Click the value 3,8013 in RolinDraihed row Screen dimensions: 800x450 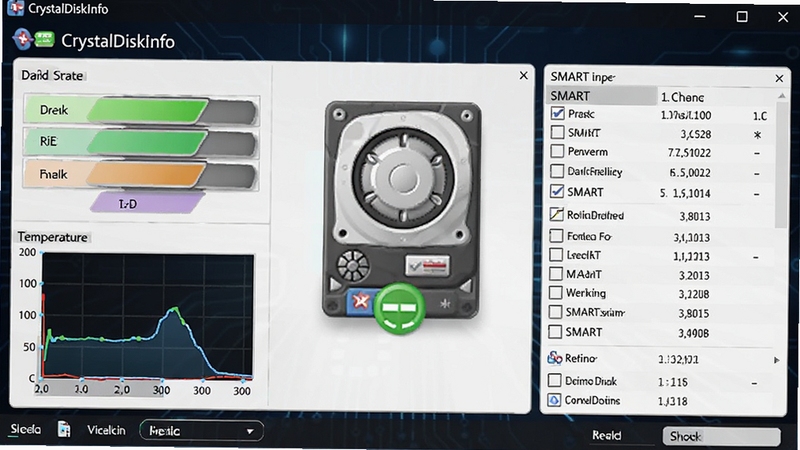tap(694, 216)
